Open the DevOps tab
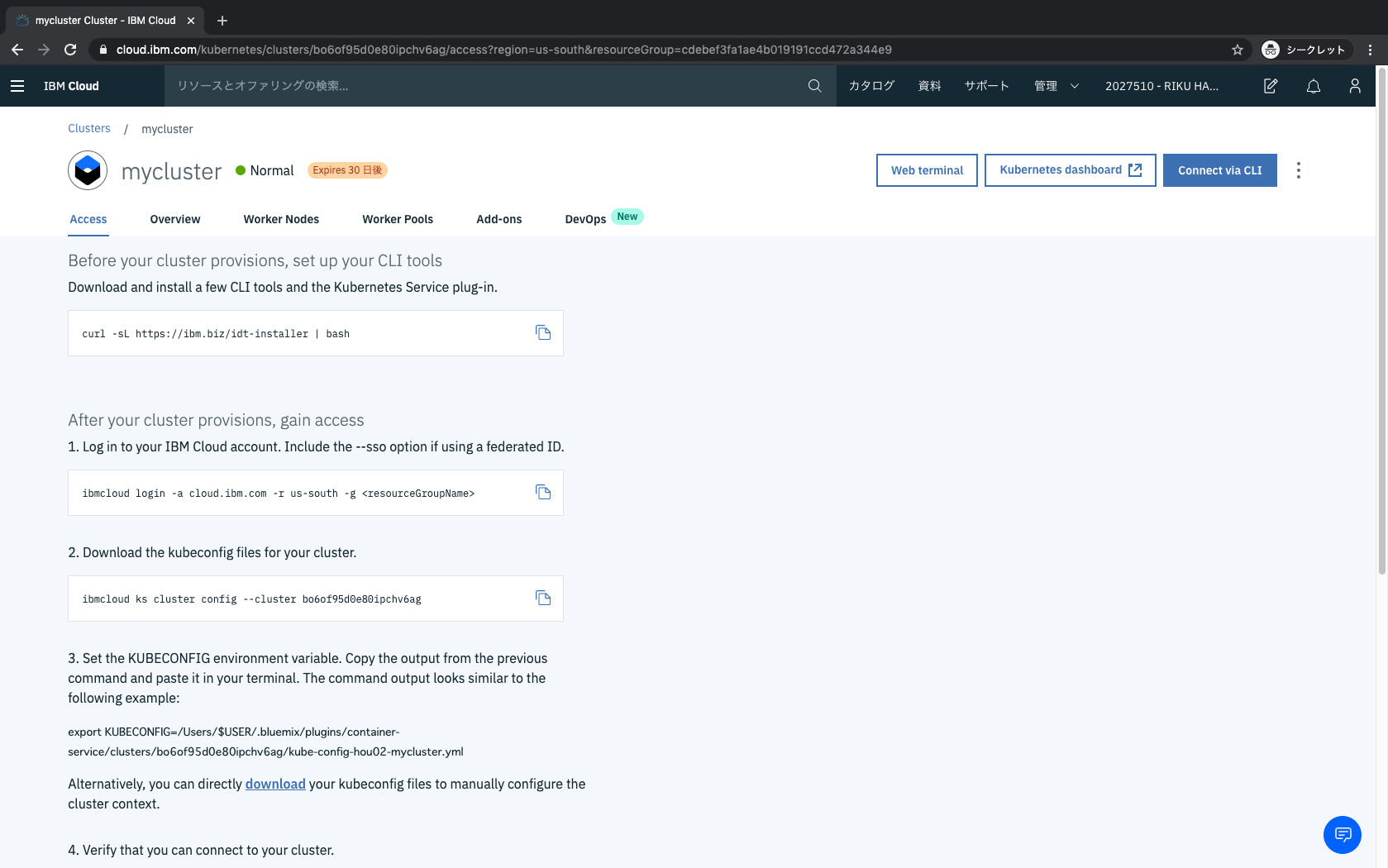 point(585,219)
